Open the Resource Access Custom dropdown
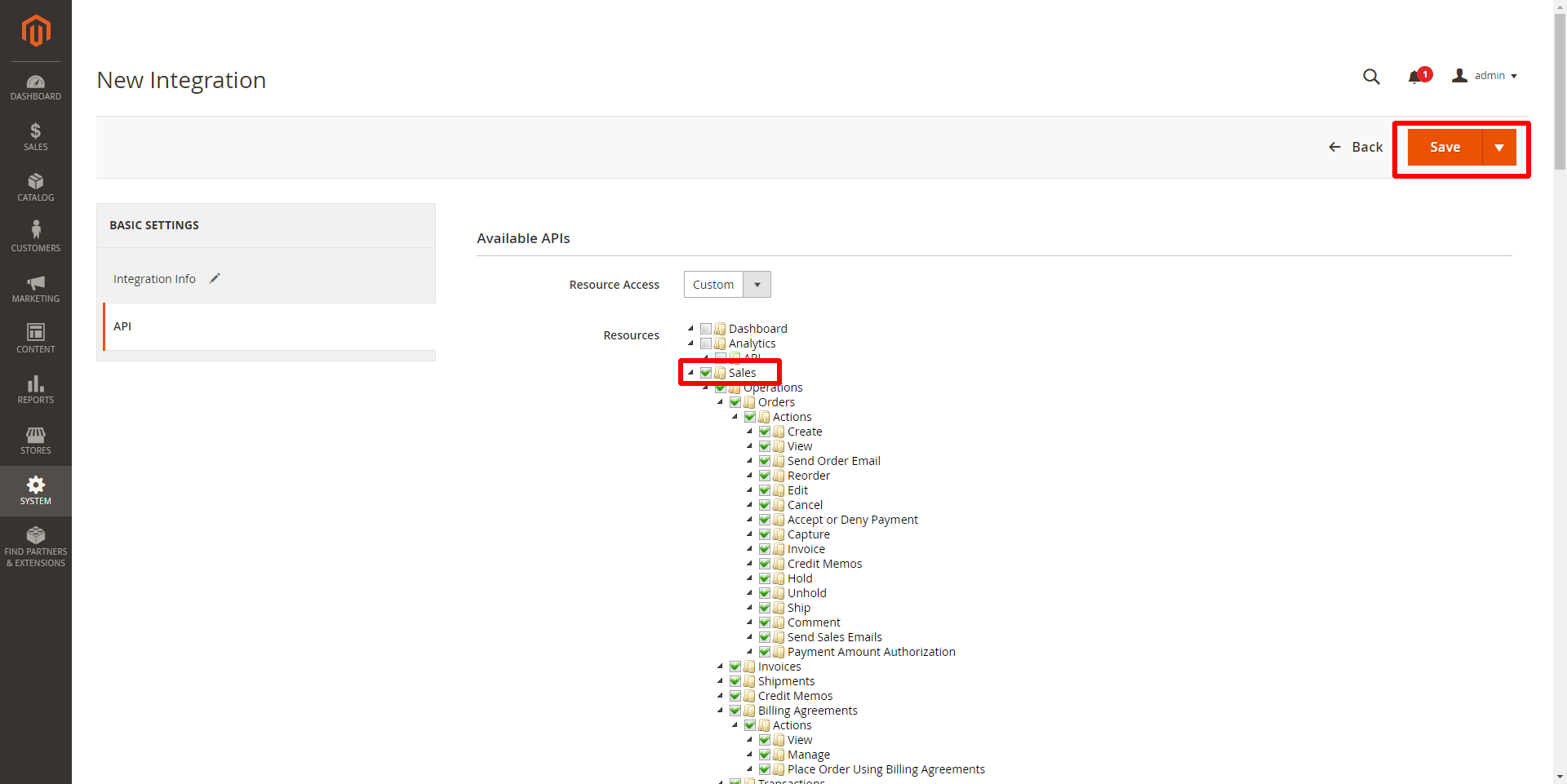 [727, 285]
